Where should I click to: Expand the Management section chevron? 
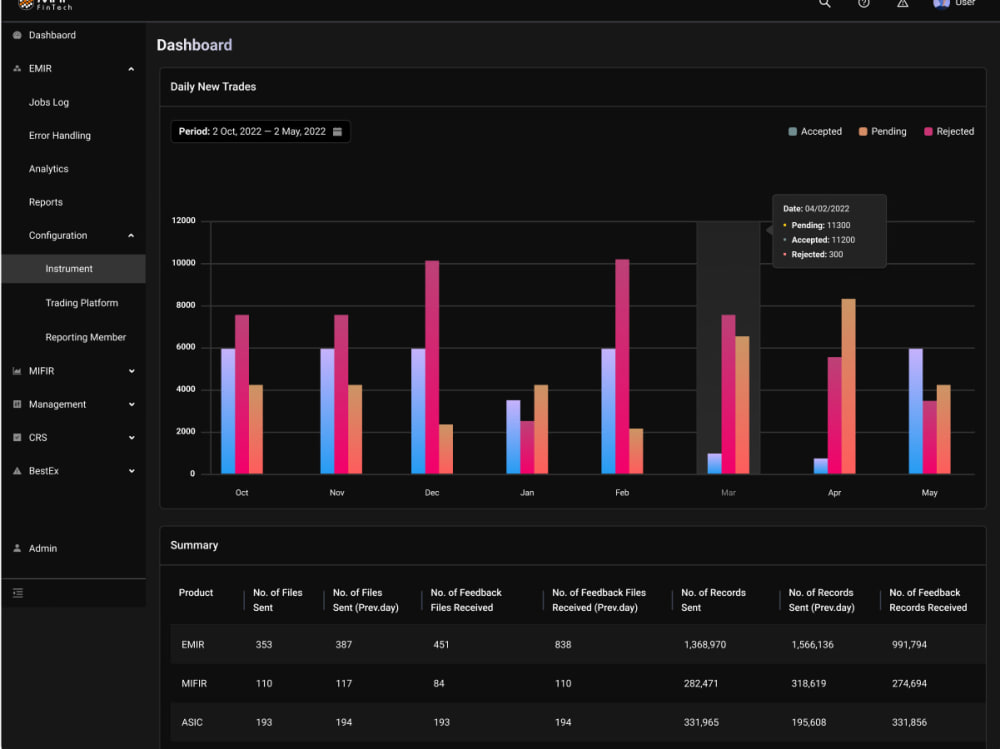(x=131, y=404)
